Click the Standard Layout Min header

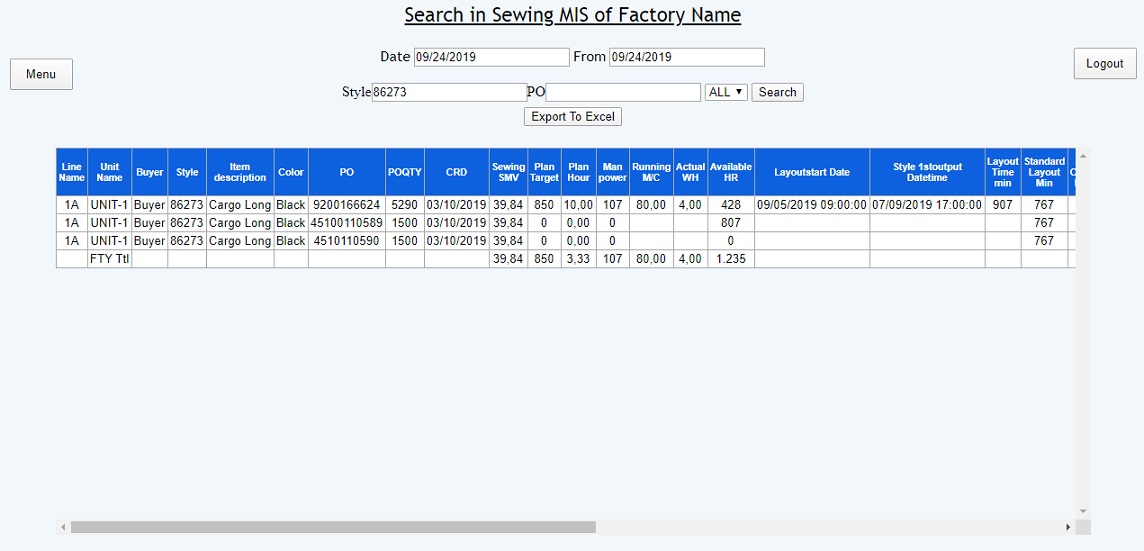pos(1044,172)
